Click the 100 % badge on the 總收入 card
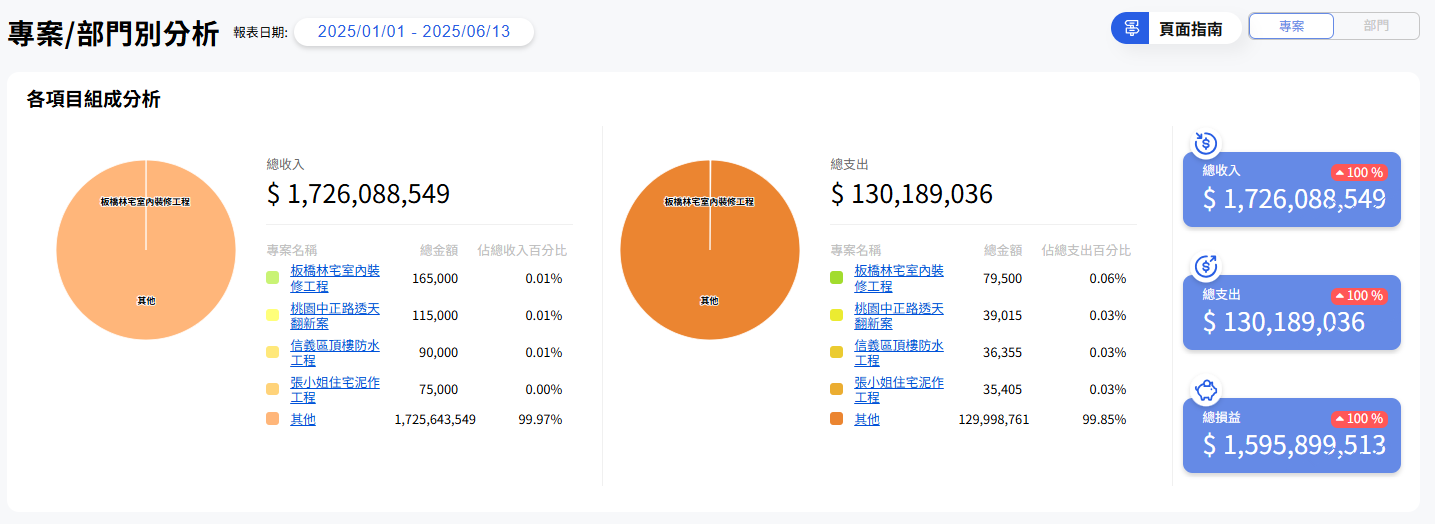The width and height of the screenshot is (1435, 524). point(1359,172)
